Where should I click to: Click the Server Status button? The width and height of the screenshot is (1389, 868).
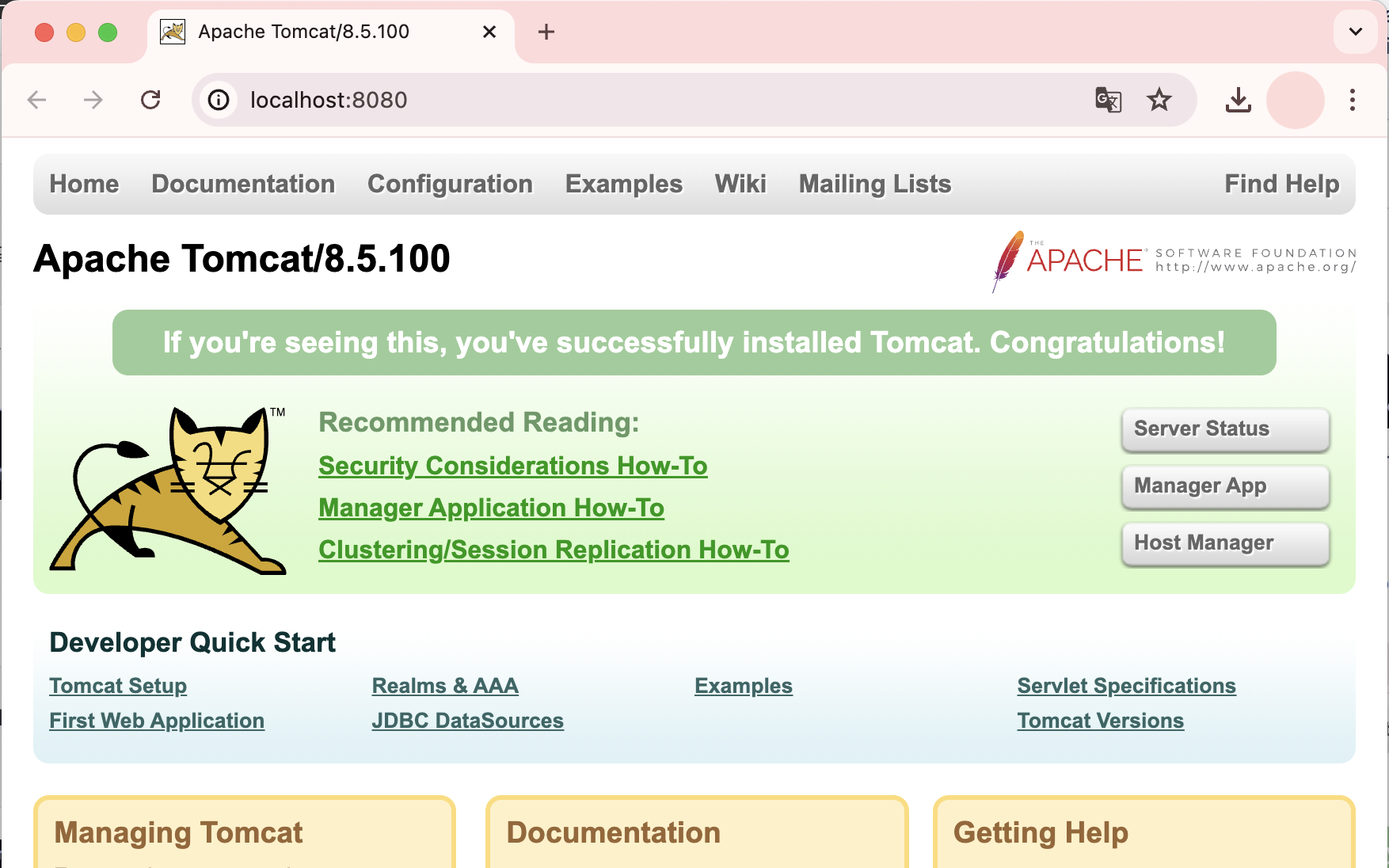1225,429
